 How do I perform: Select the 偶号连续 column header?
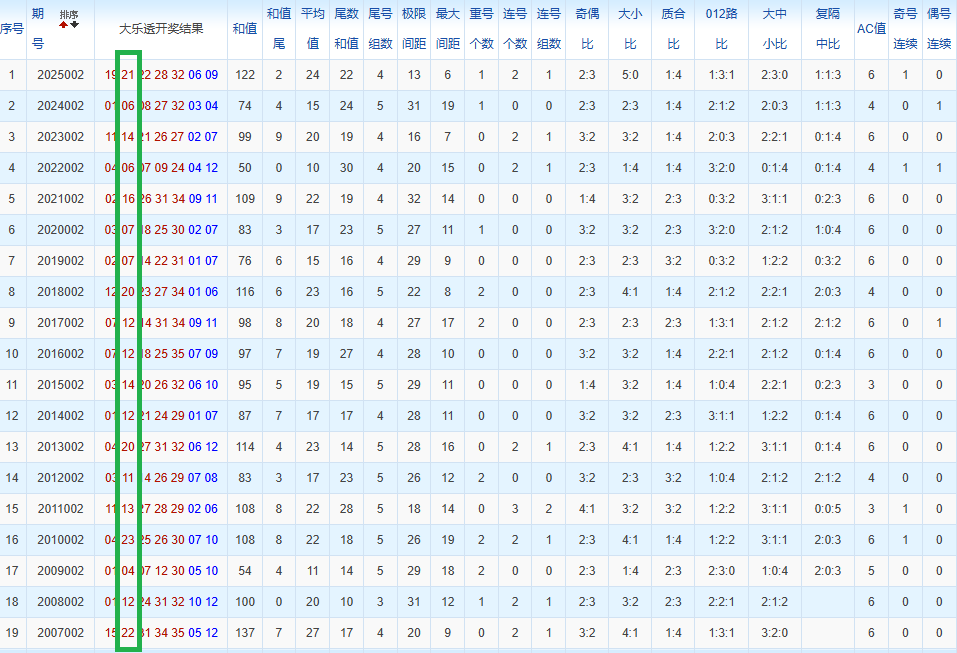(x=939, y=29)
